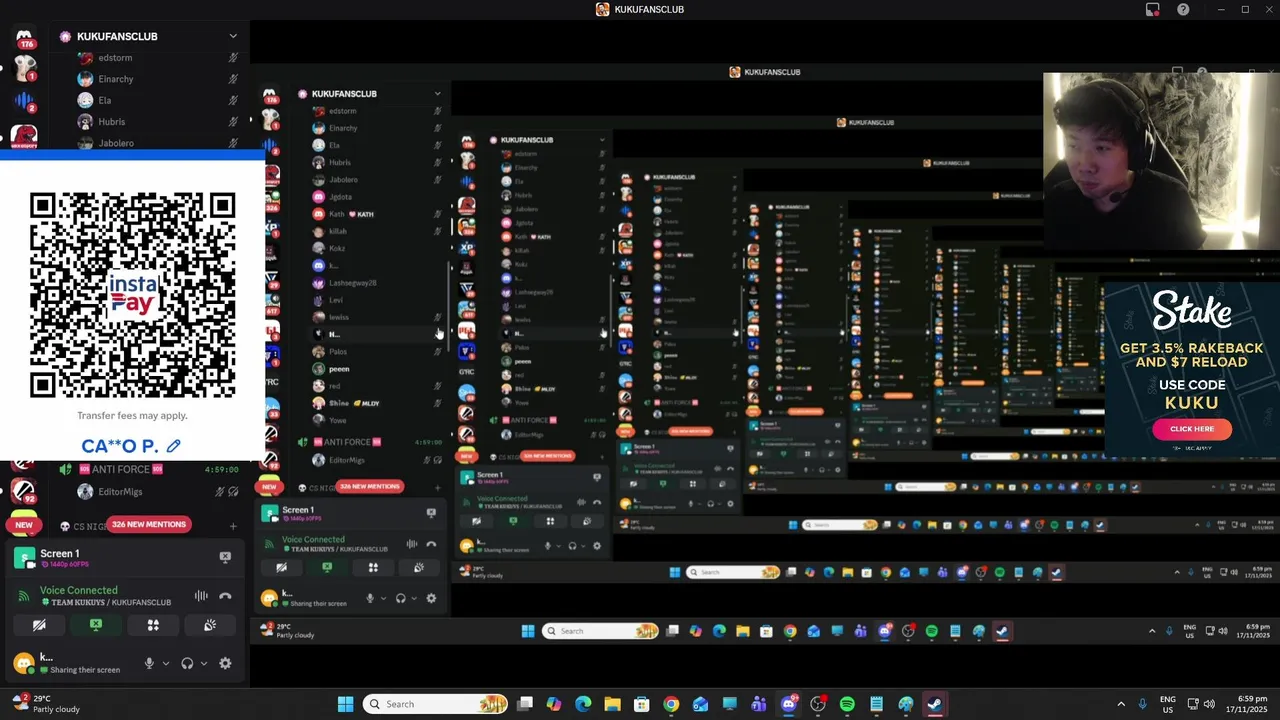The width and height of the screenshot is (1280, 720).
Task: Open the blue waveform server with 2 badge
Action: 24,101
